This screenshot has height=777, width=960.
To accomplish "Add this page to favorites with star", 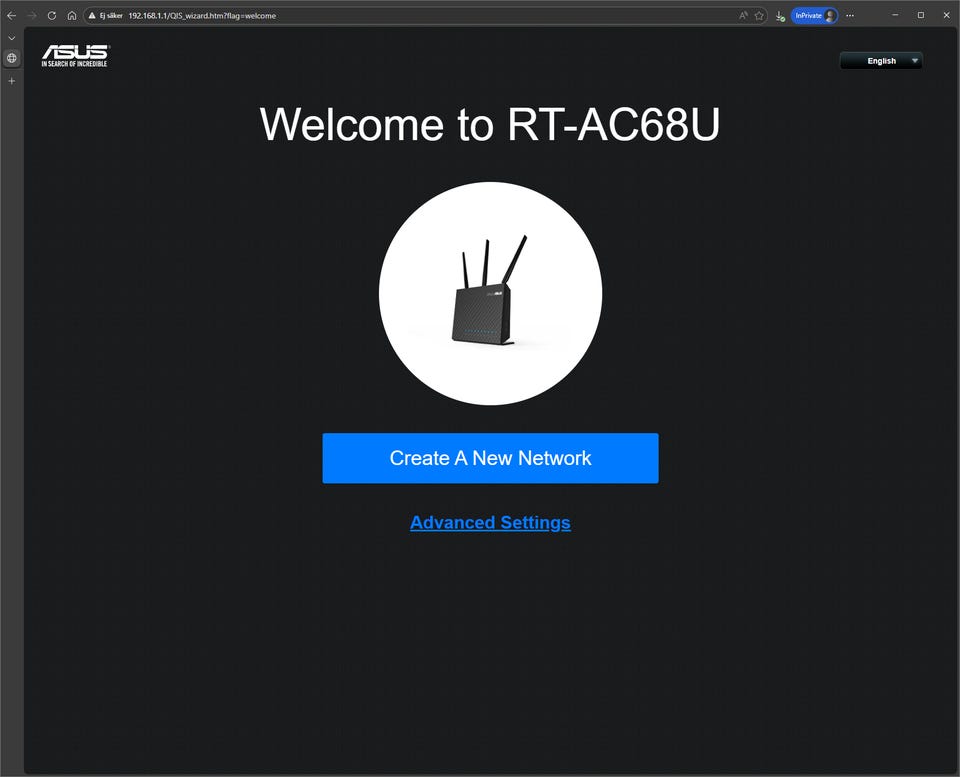I will click(759, 16).
